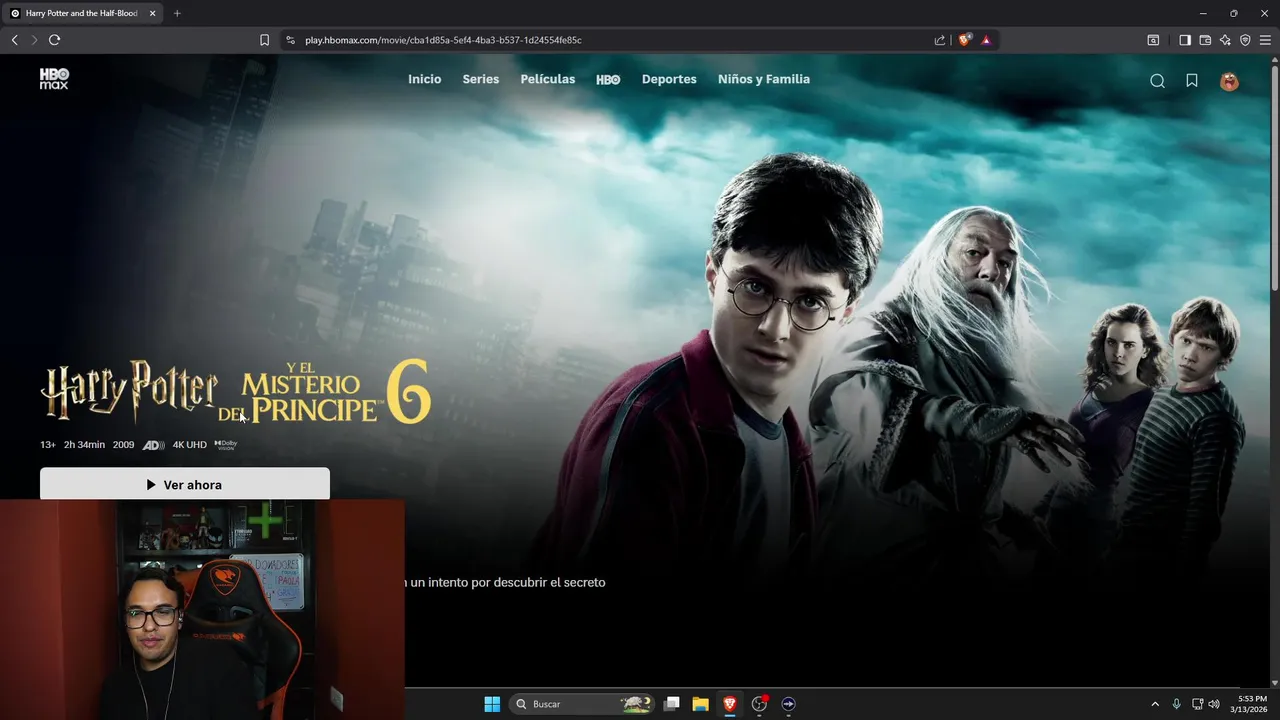The width and height of the screenshot is (1280, 720).
Task: Play the movie with Ver ahora
Action: [185, 484]
